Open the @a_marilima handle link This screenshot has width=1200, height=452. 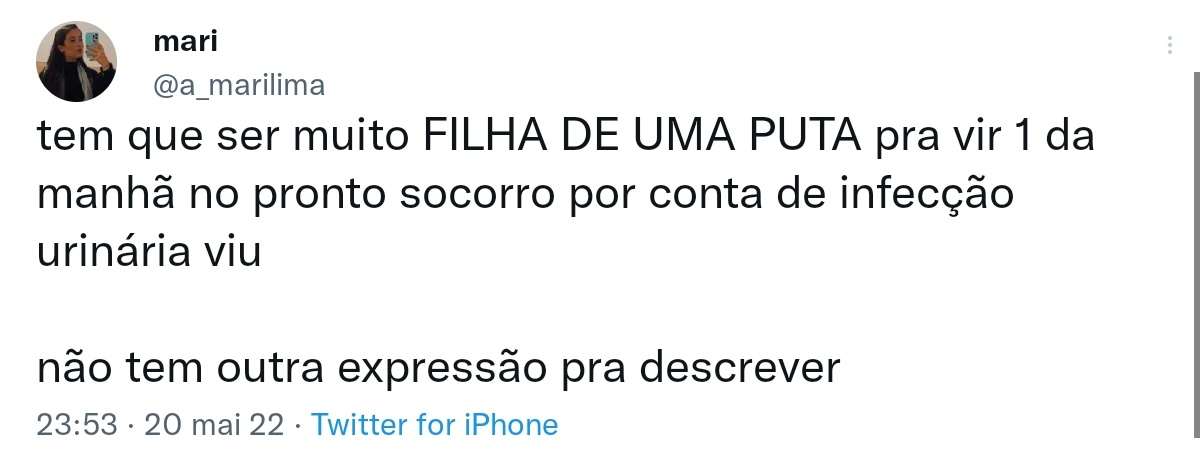point(239,86)
